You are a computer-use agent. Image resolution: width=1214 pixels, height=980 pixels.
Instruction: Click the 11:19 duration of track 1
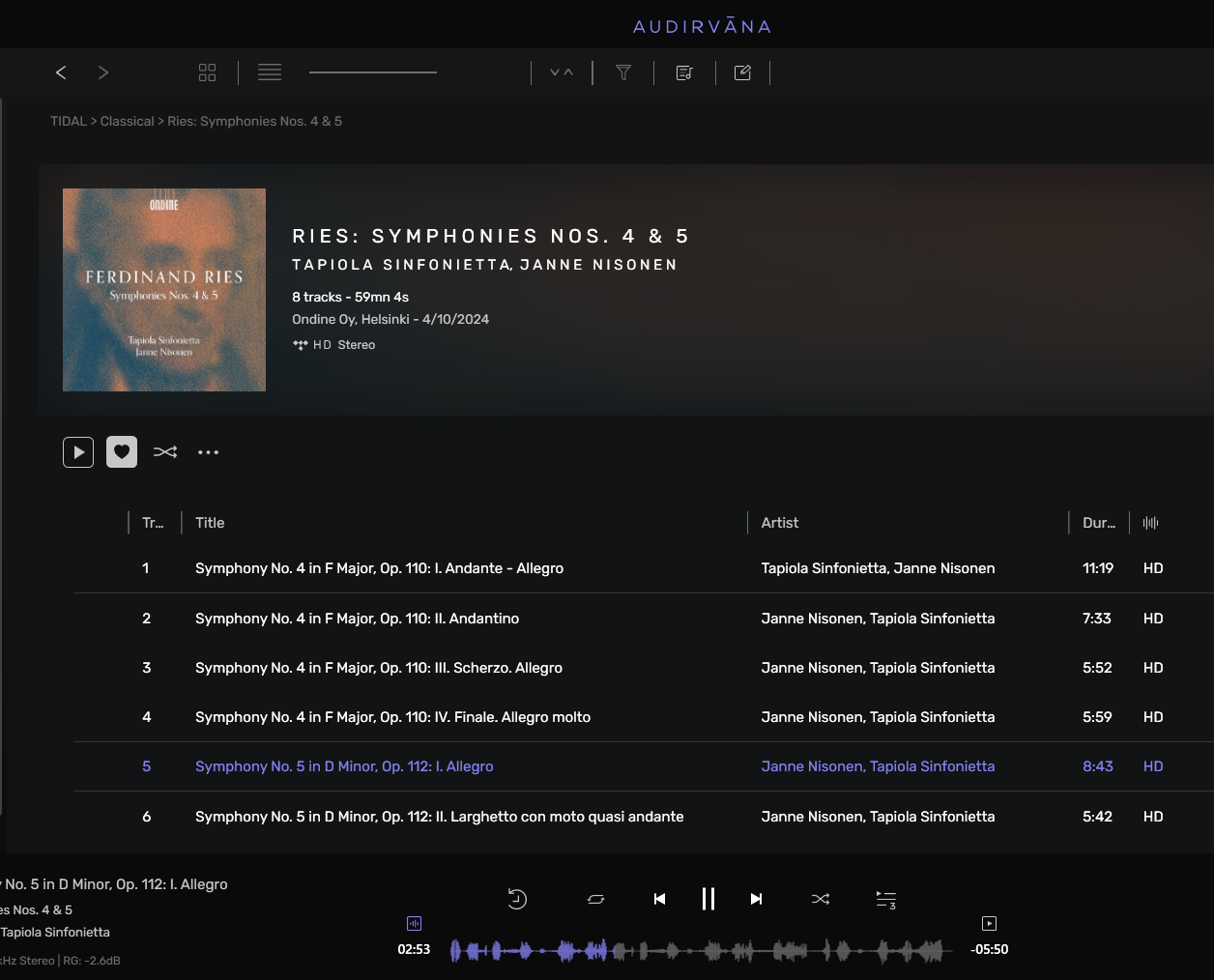click(x=1098, y=568)
